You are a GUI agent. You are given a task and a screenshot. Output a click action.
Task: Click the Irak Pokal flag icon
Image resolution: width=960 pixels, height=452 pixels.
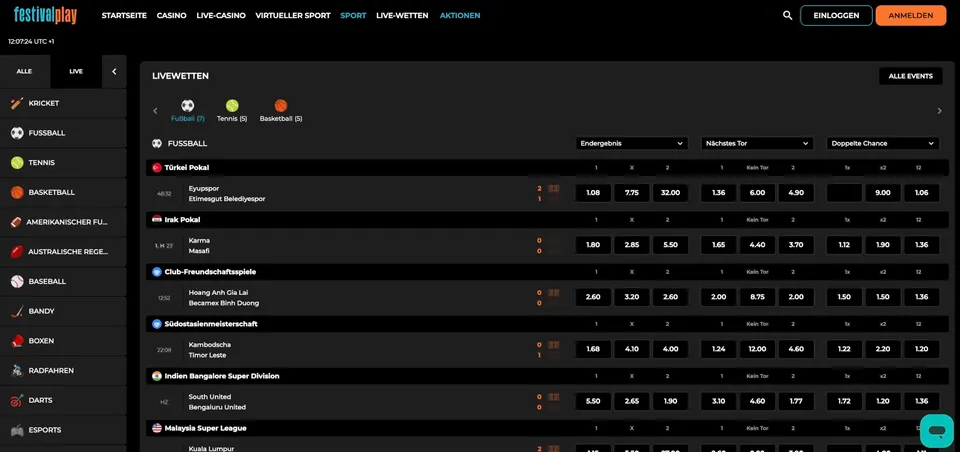[157, 219]
